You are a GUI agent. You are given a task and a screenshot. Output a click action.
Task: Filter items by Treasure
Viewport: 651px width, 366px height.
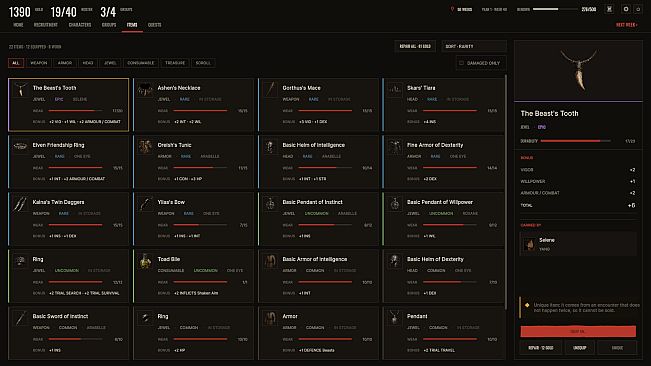175,63
